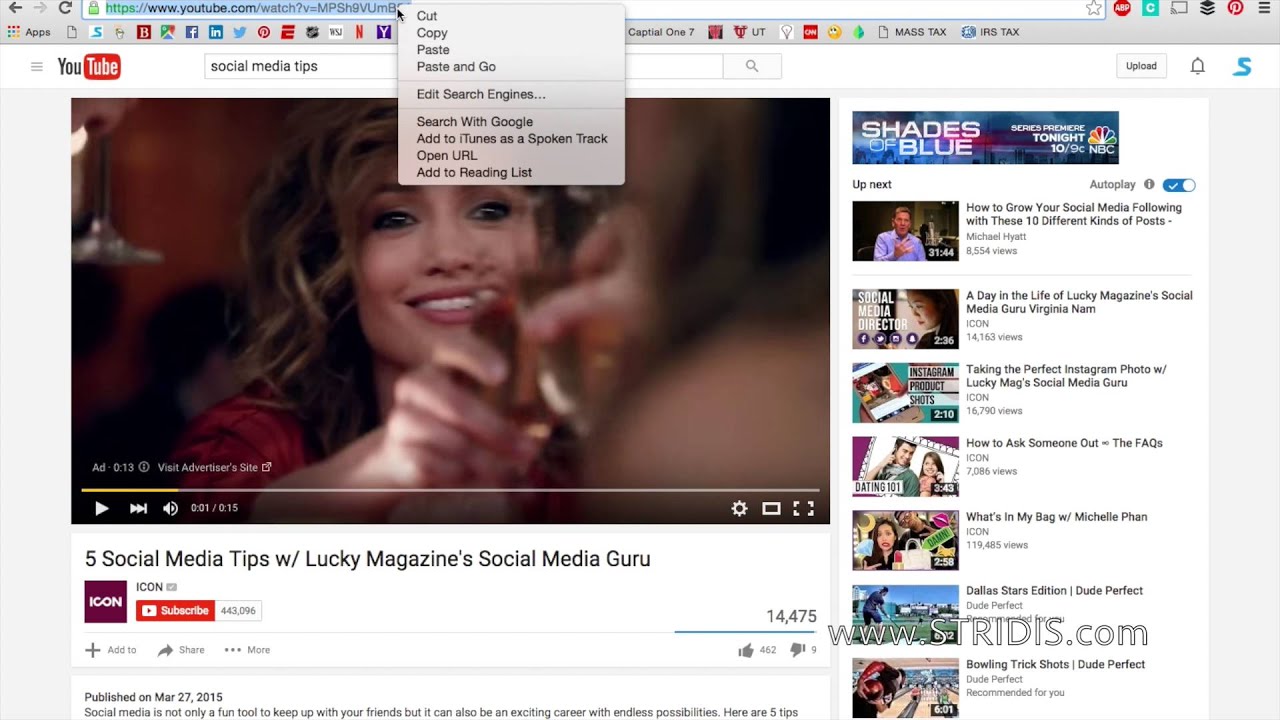Mute the video volume
Image resolution: width=1280 pixels, height=720 pixels.
(170, 508)
